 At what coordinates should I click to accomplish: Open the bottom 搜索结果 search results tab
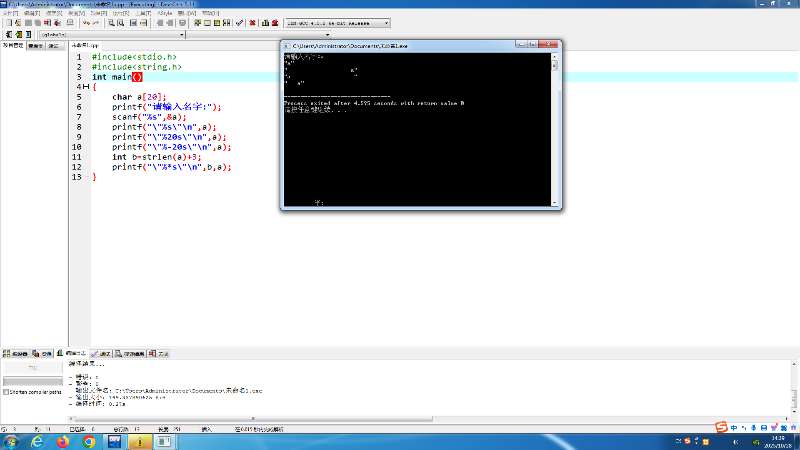pos(130,354)
